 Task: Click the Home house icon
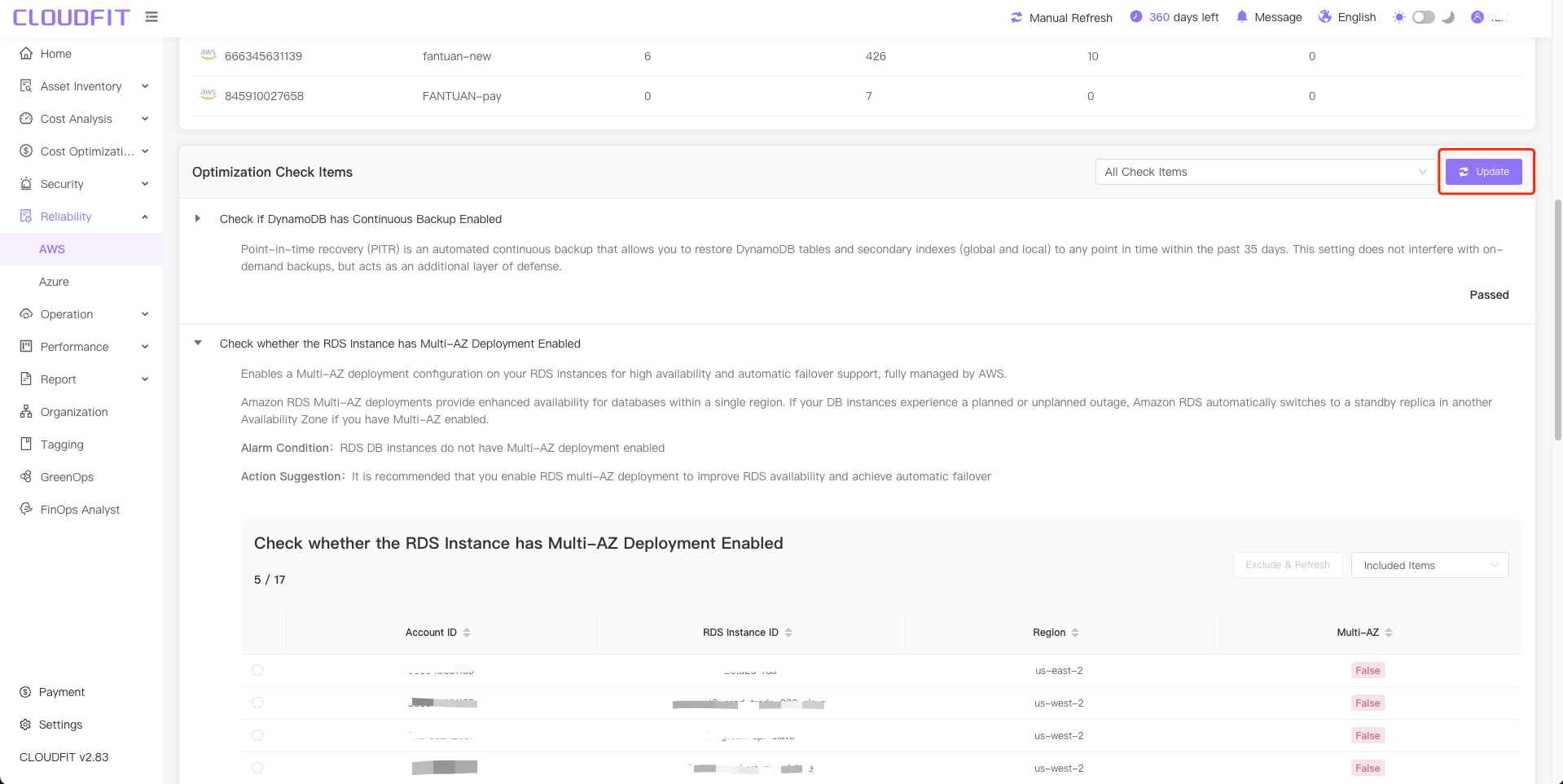tap(26, 54)
